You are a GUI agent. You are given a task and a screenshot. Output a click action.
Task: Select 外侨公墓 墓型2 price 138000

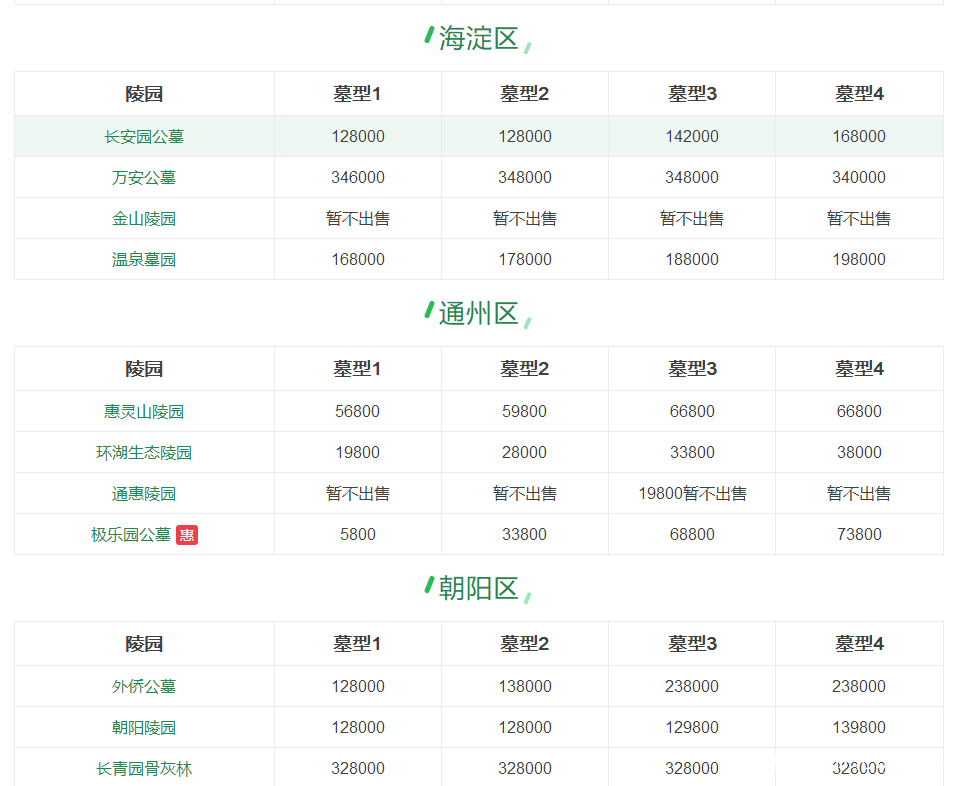point(525,686)
